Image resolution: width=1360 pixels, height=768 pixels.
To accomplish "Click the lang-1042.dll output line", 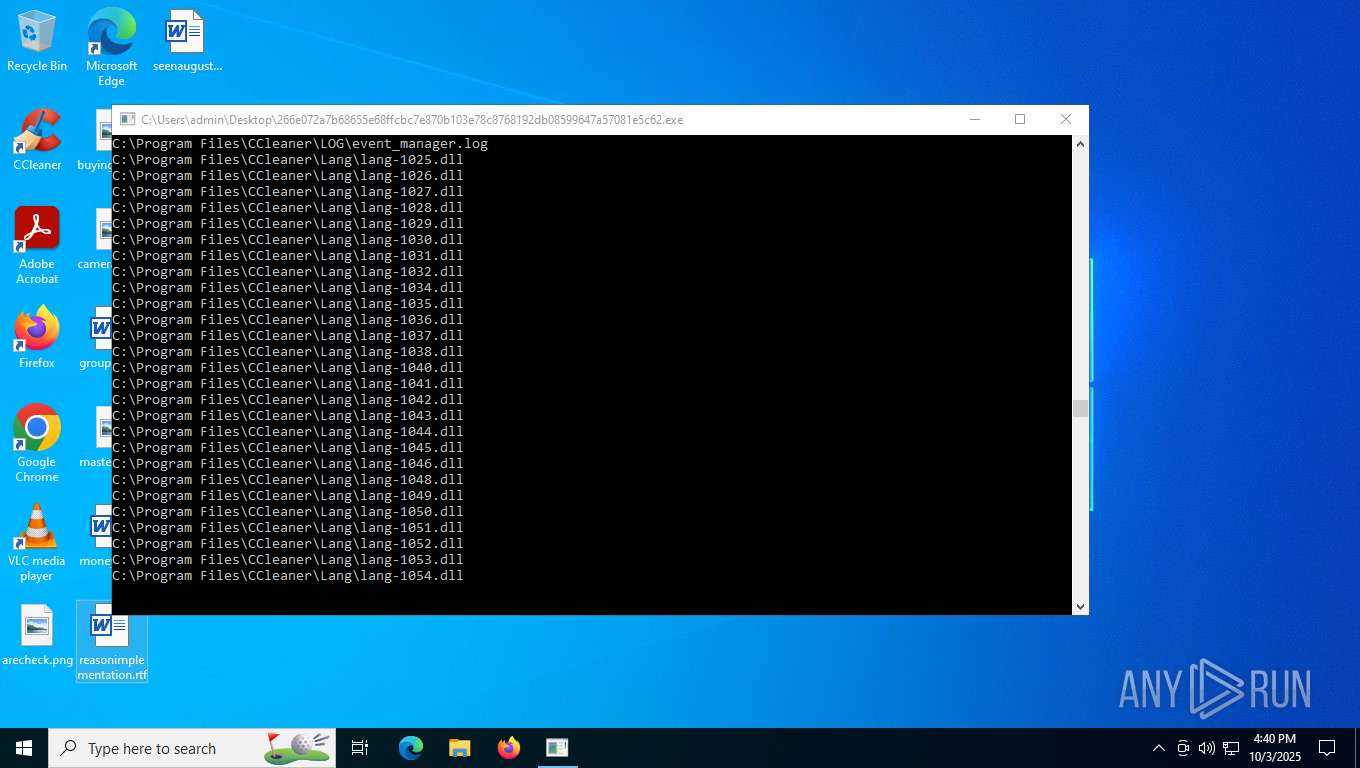I will point(288,400).
